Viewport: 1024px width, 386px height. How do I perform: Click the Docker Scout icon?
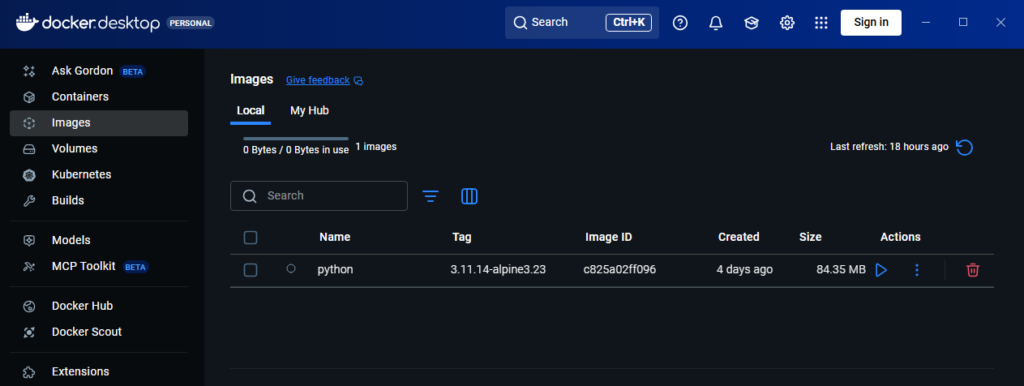click(x=29, y=332)
